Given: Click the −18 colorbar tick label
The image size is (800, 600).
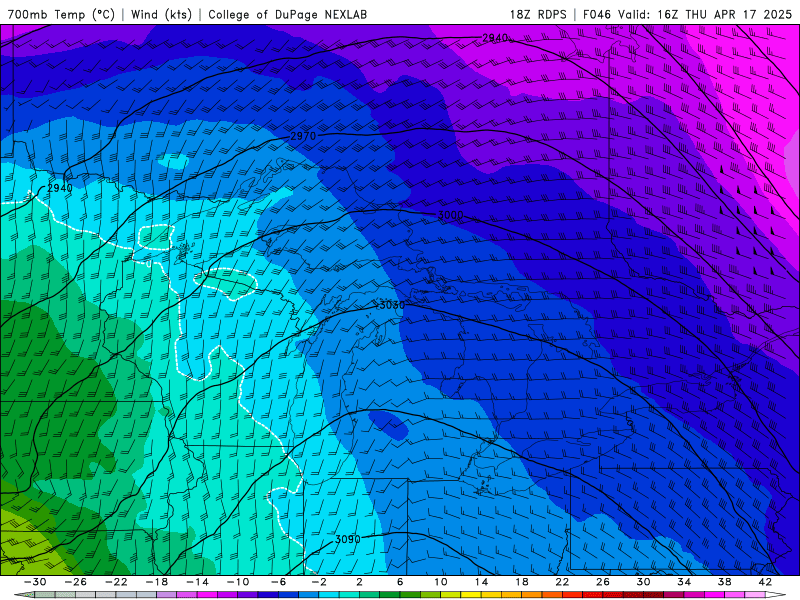Looking at the screenshot, I should [x=157, y=582].
